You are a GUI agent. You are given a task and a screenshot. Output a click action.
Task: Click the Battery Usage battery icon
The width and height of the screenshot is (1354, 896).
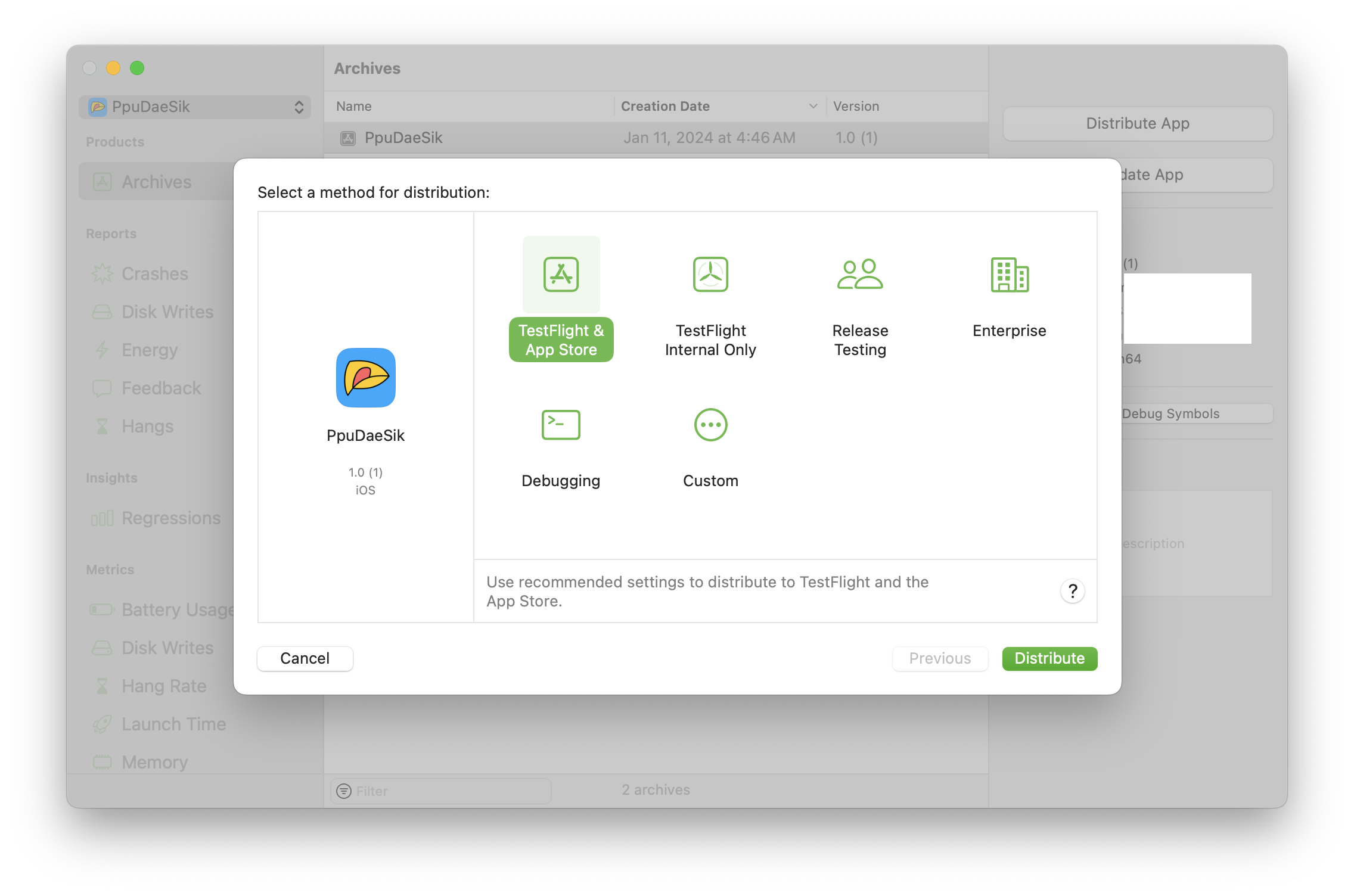point(102,610)
